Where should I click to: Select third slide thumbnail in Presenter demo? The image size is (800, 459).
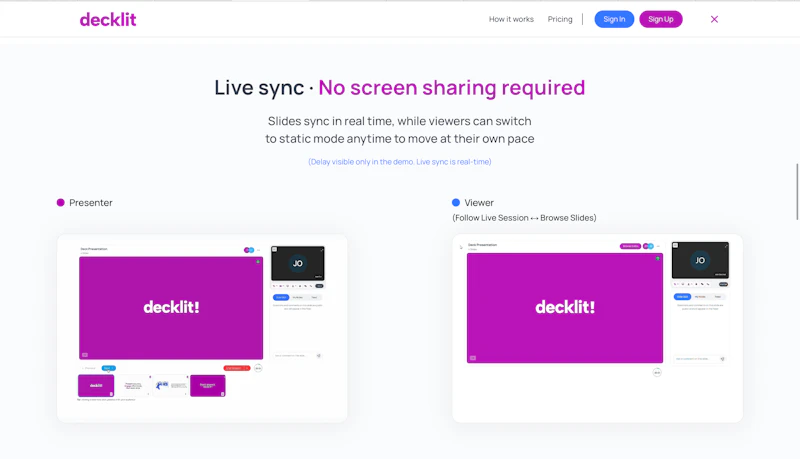[x=170, y=386]
